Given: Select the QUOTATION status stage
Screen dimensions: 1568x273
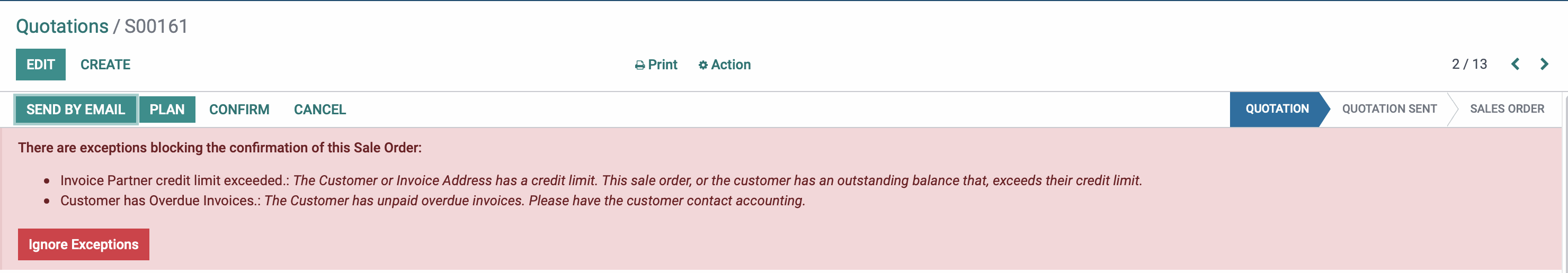Looking at the screenshot, I should tap(1277, 109).
